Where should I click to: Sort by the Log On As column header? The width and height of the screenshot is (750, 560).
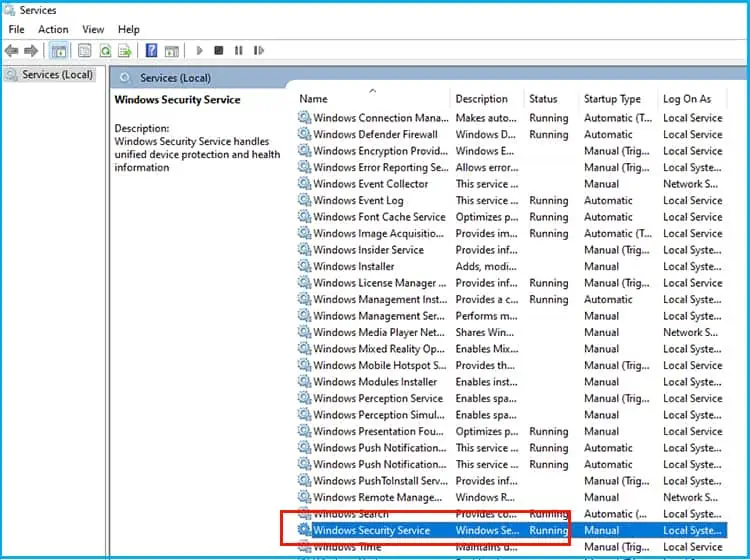[692, 99]
